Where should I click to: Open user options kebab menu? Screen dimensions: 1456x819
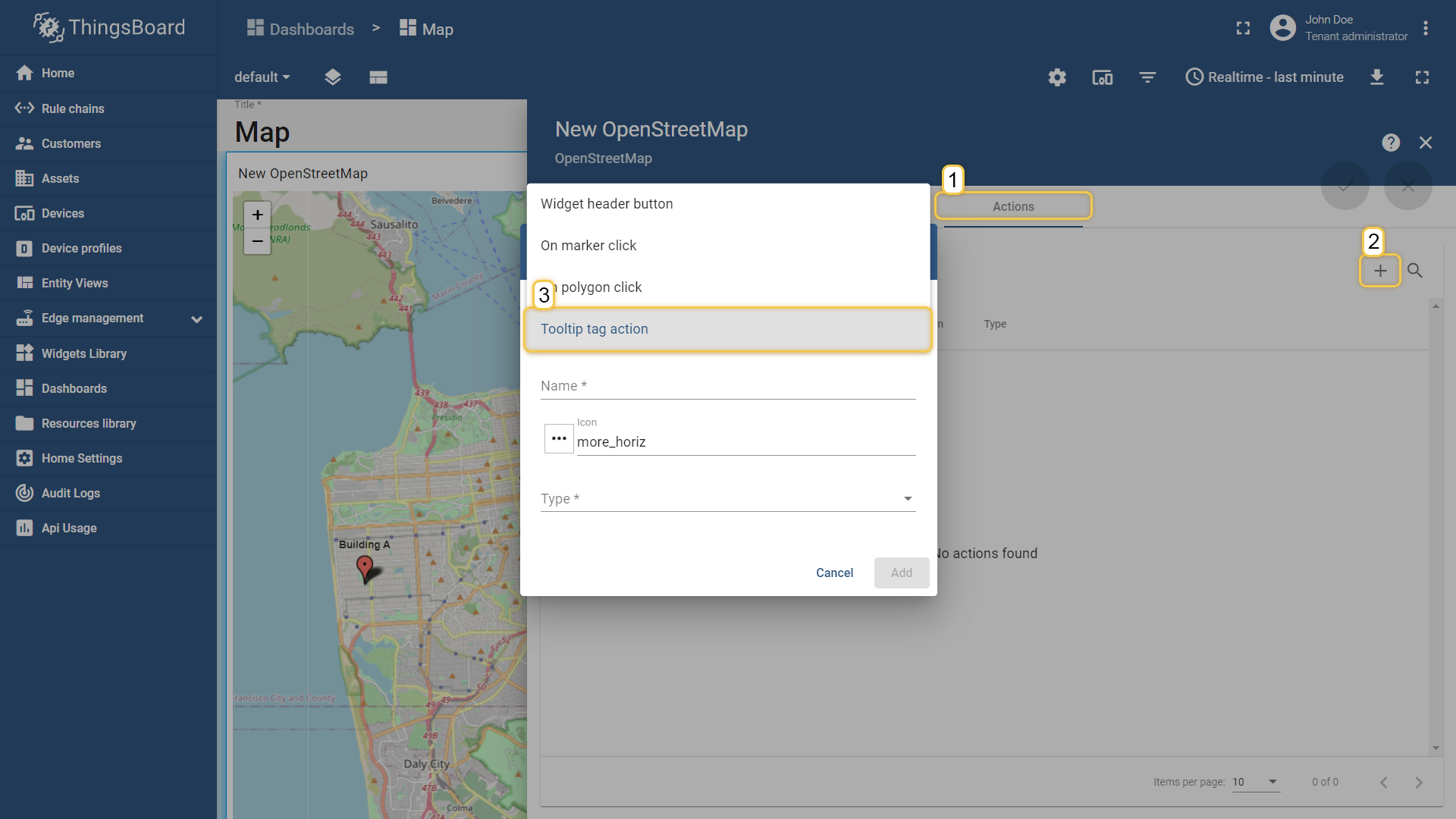(x=1426, y=28)
